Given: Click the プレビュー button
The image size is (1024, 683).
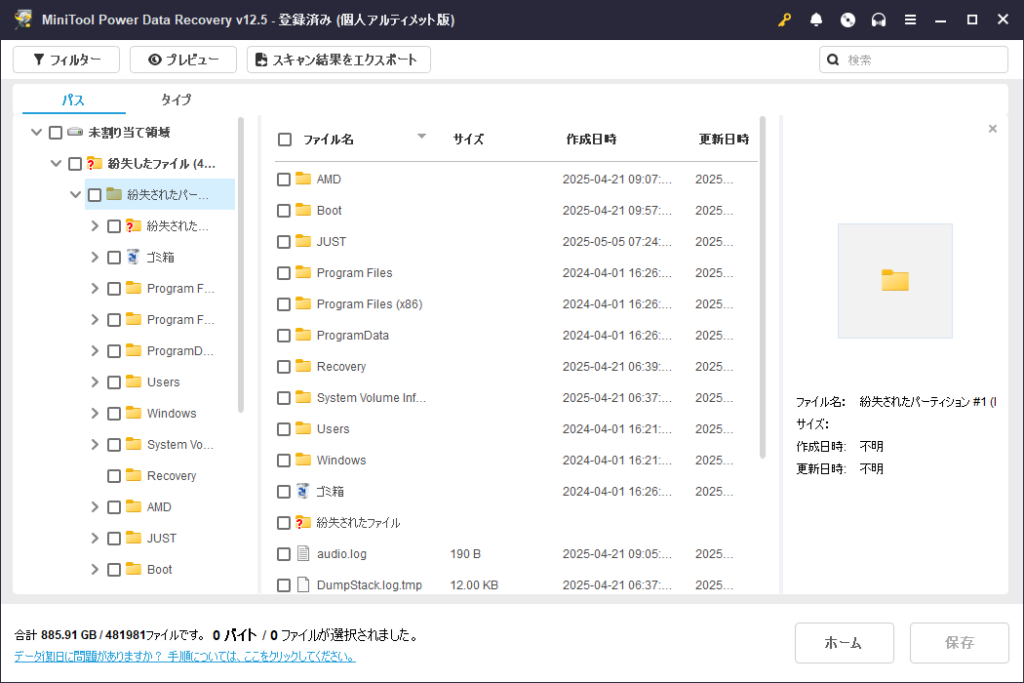Looking at the screenshot, I should click(x=183, y=59).
